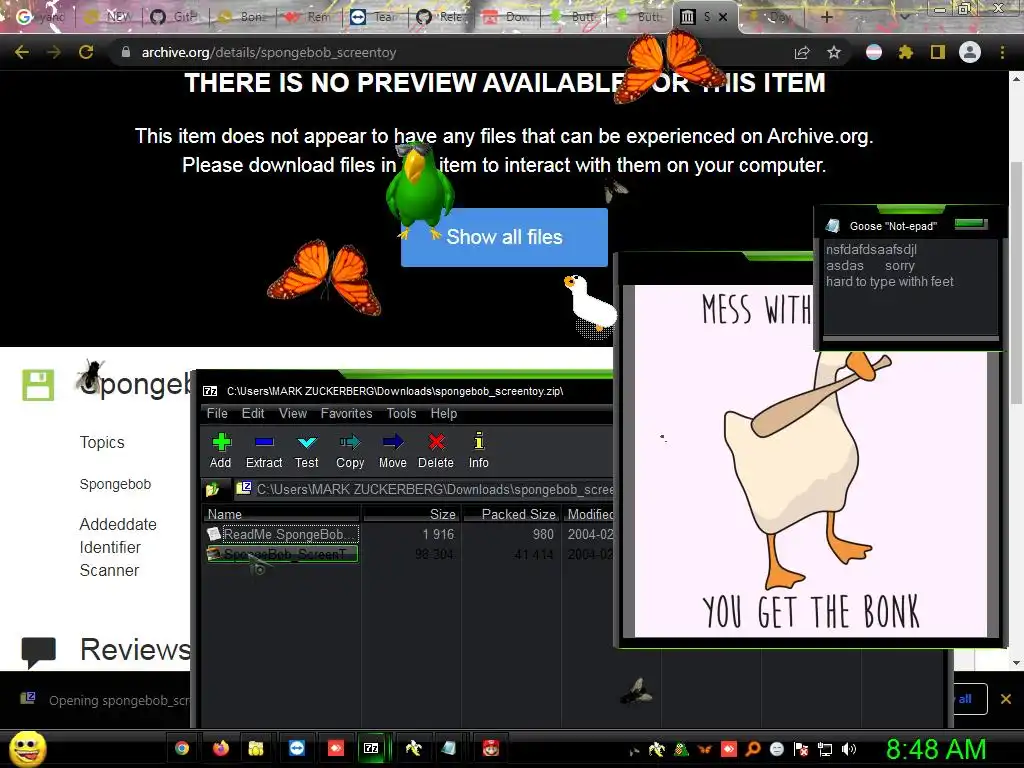
Task: Click the smiley Start button
Action: point(27,748)
